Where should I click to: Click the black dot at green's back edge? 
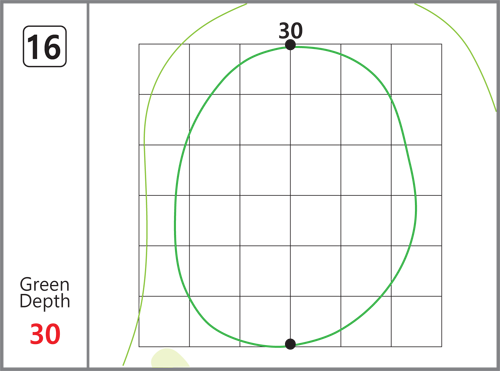[290, 45]
